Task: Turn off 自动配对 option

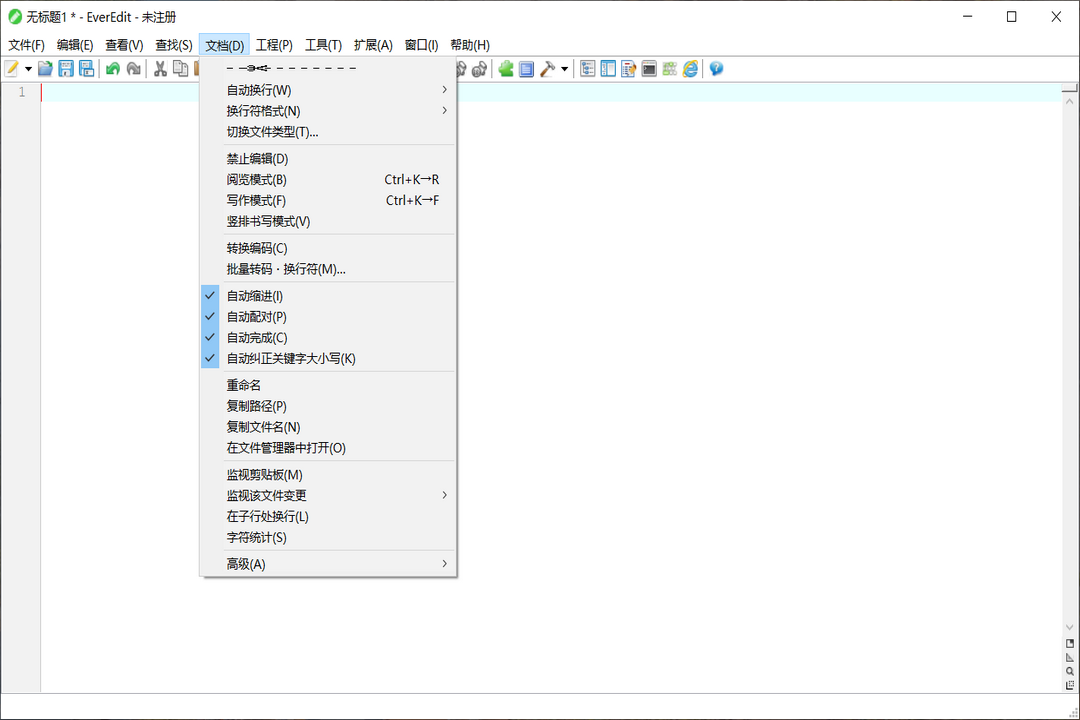Action: [x=255, y=316]
